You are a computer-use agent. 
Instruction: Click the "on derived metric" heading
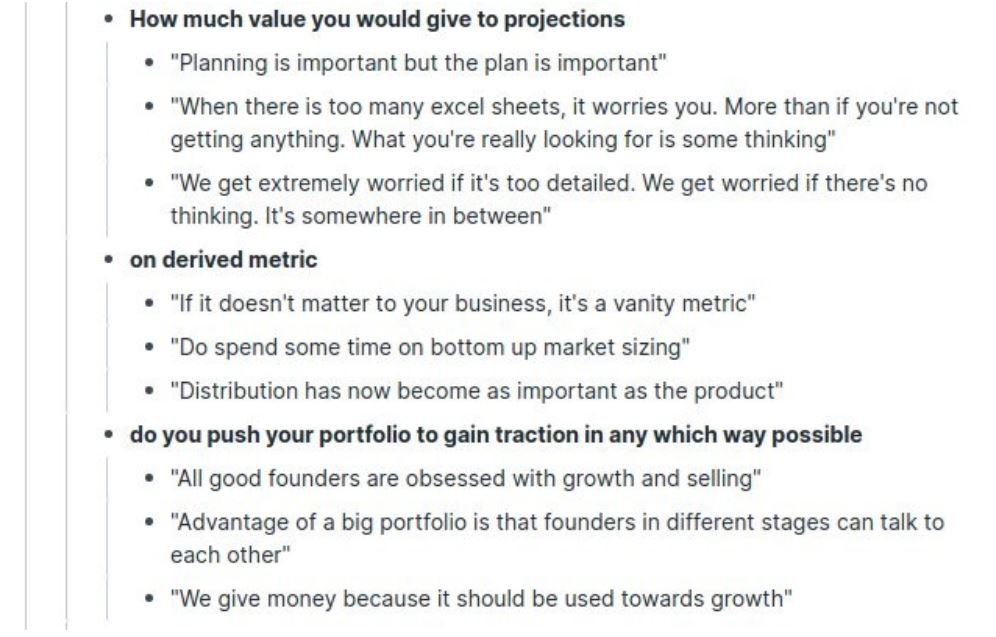(223, 260)
